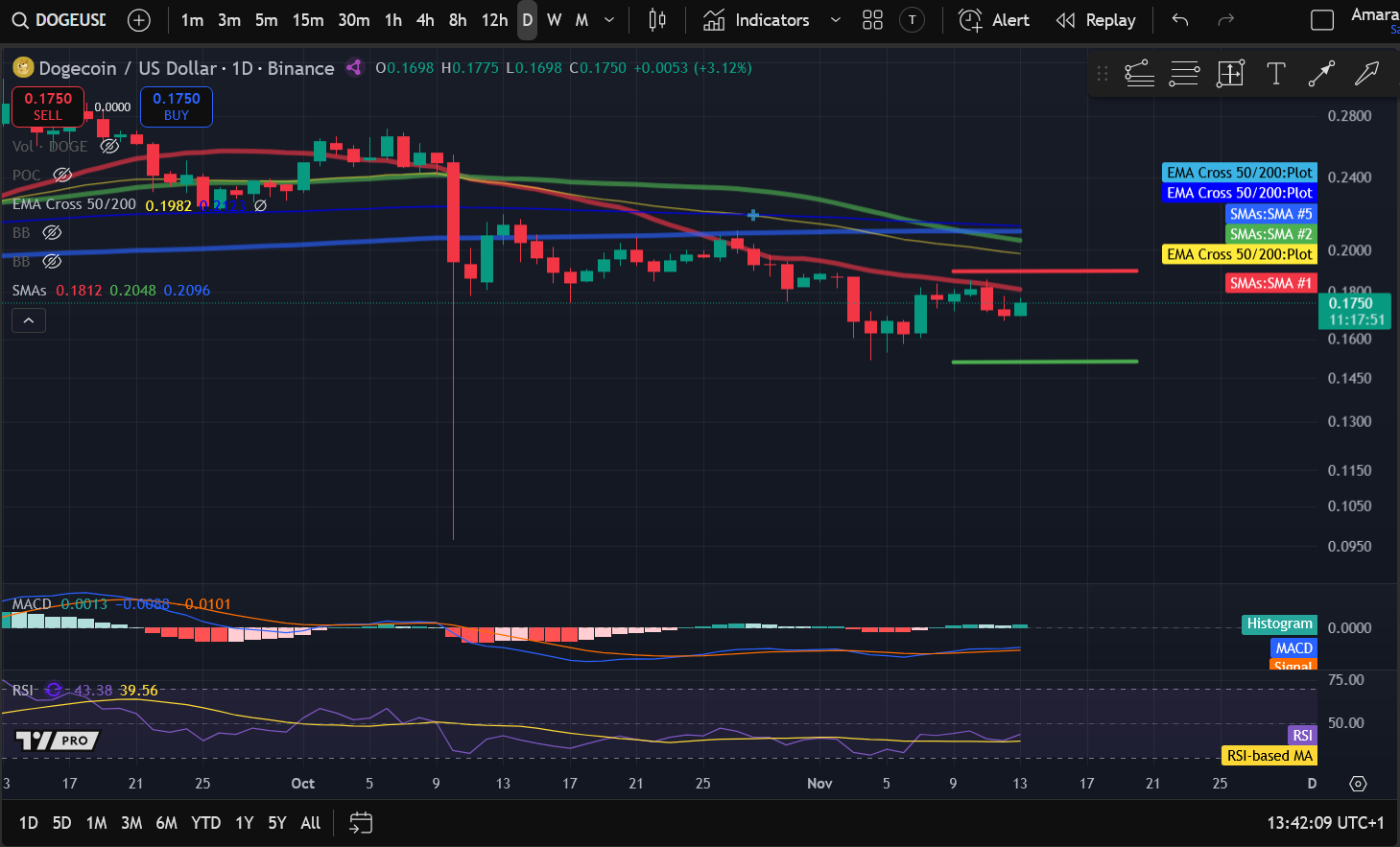1400x847 pixels.
Task: Unhide the upper BB indicator
Action: (52, 232)
